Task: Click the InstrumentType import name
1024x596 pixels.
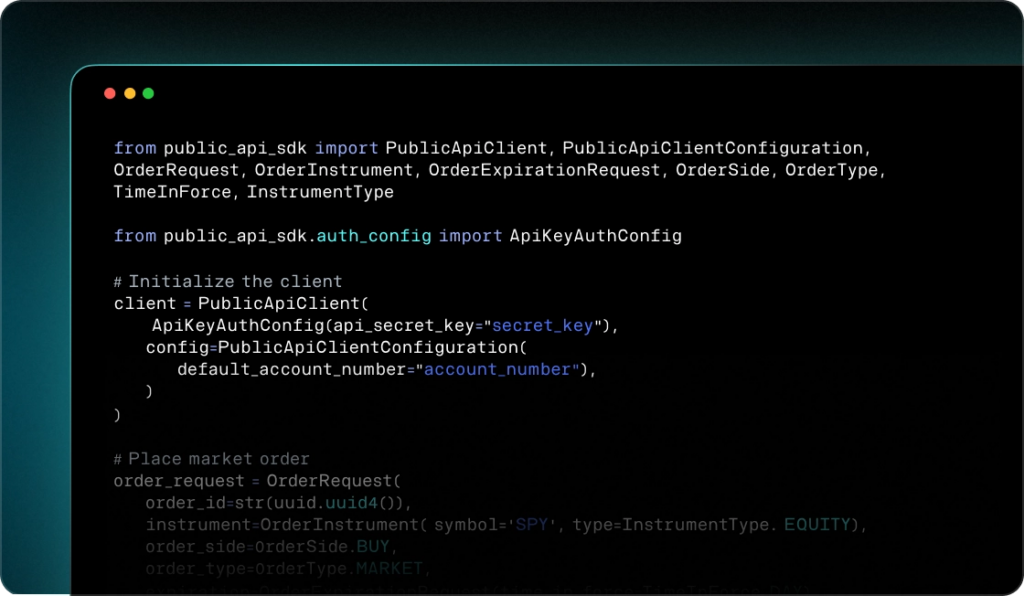Action: [x=320, y=193]
